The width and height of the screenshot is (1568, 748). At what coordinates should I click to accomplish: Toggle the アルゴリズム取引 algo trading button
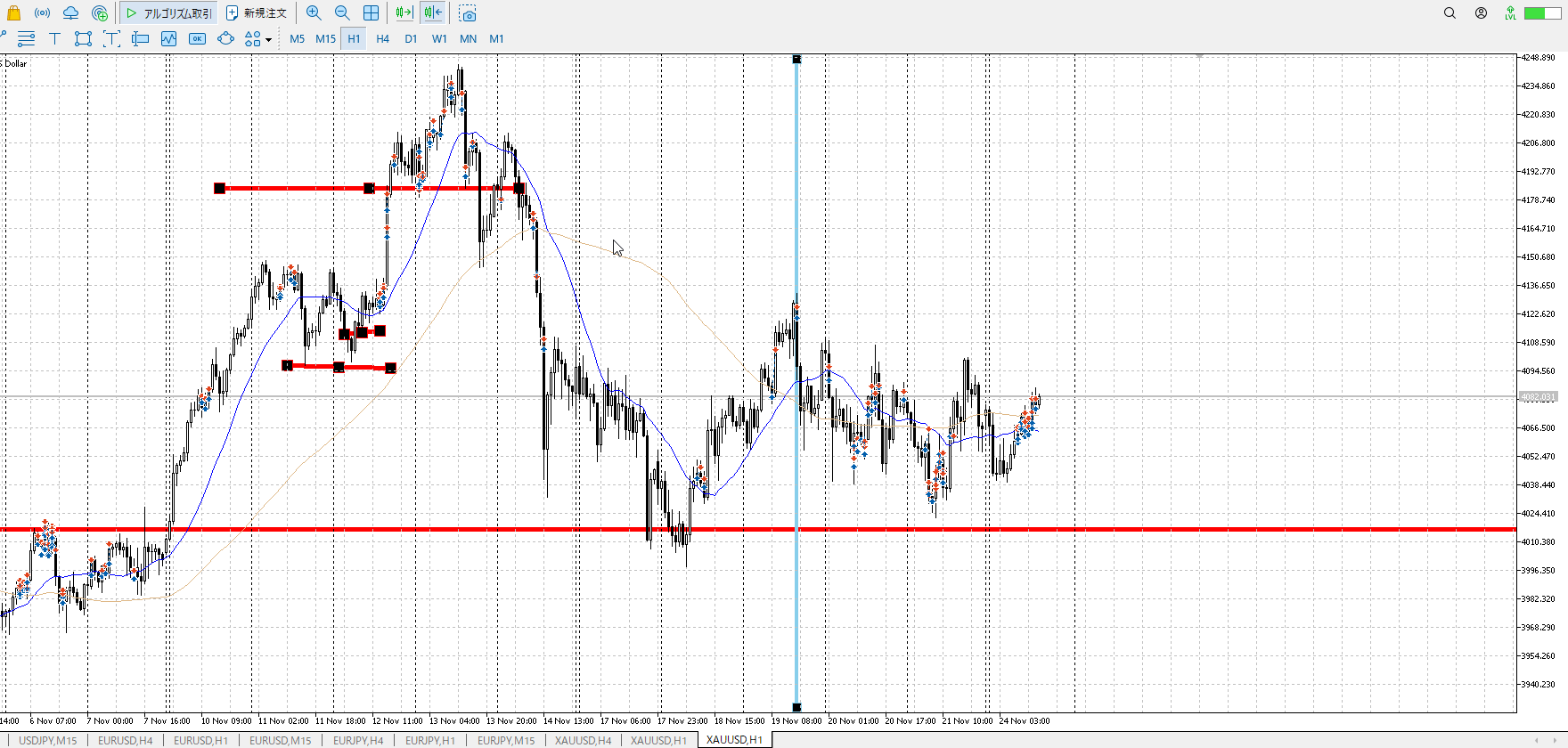168,13
